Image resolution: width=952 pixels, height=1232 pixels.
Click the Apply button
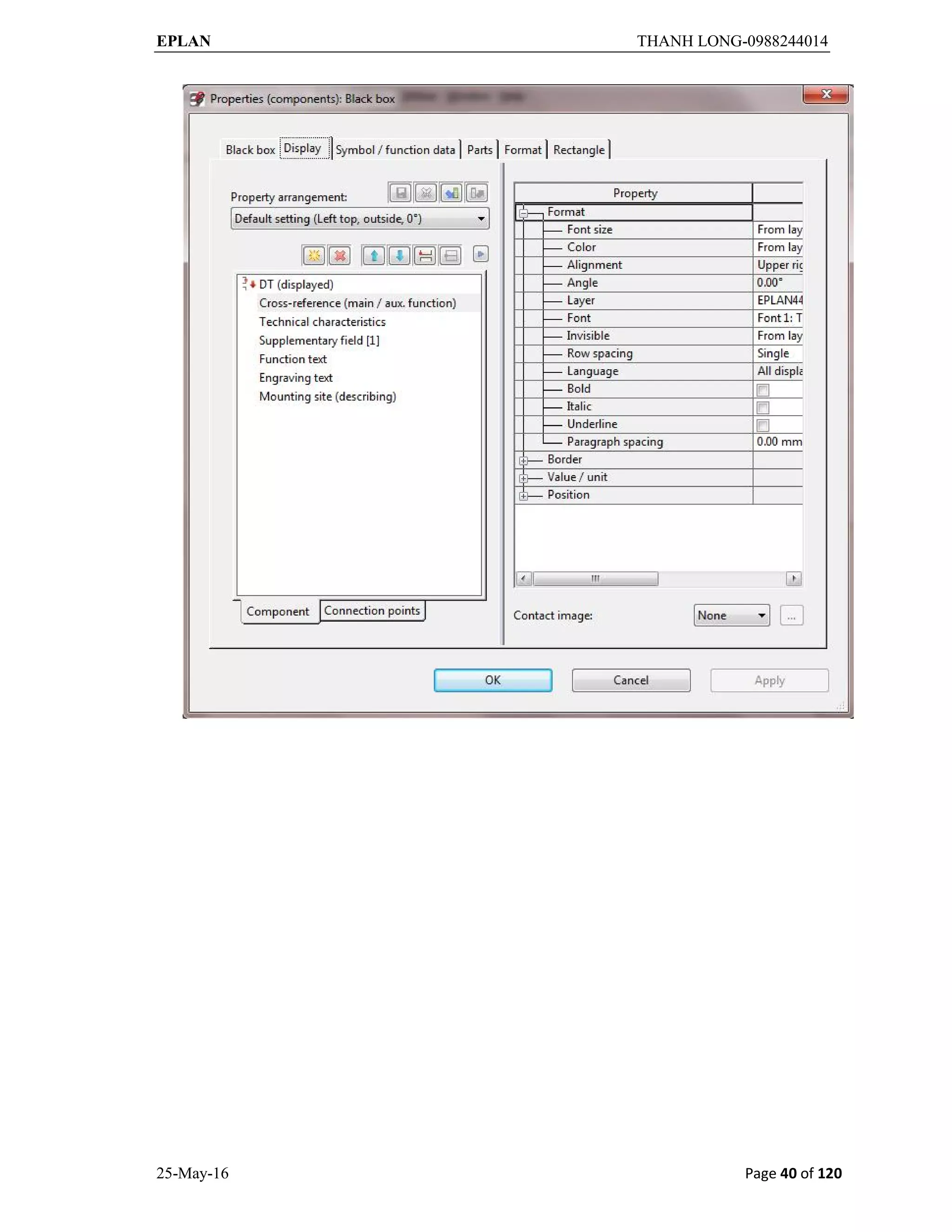tap(769, 680)
